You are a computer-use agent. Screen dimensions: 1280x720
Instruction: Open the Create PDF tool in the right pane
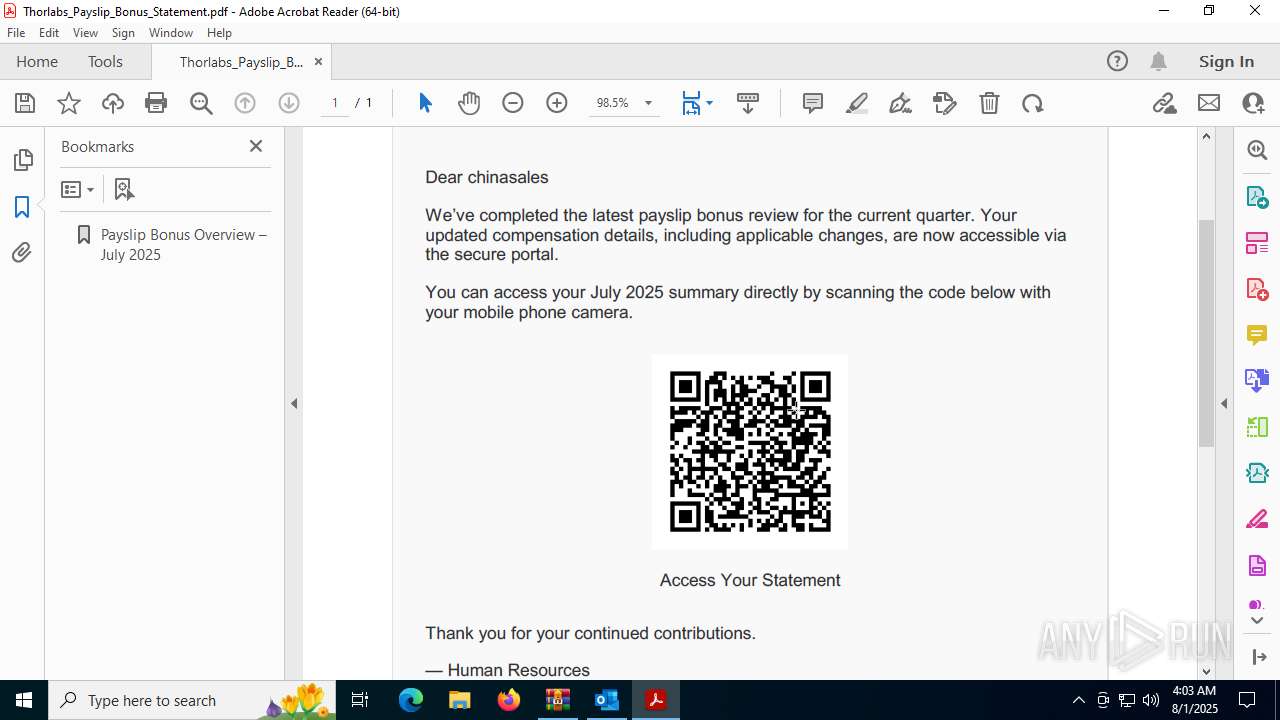1257,289
